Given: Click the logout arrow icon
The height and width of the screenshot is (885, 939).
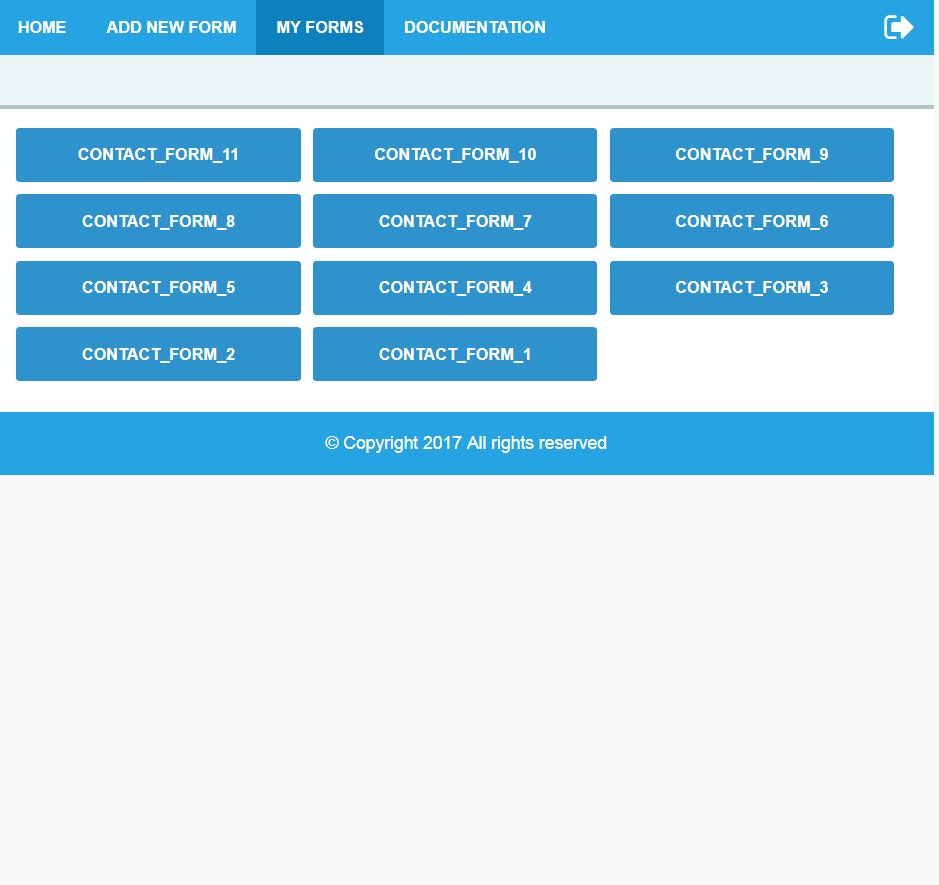Looking at the screenshot, I should (898, 27).
